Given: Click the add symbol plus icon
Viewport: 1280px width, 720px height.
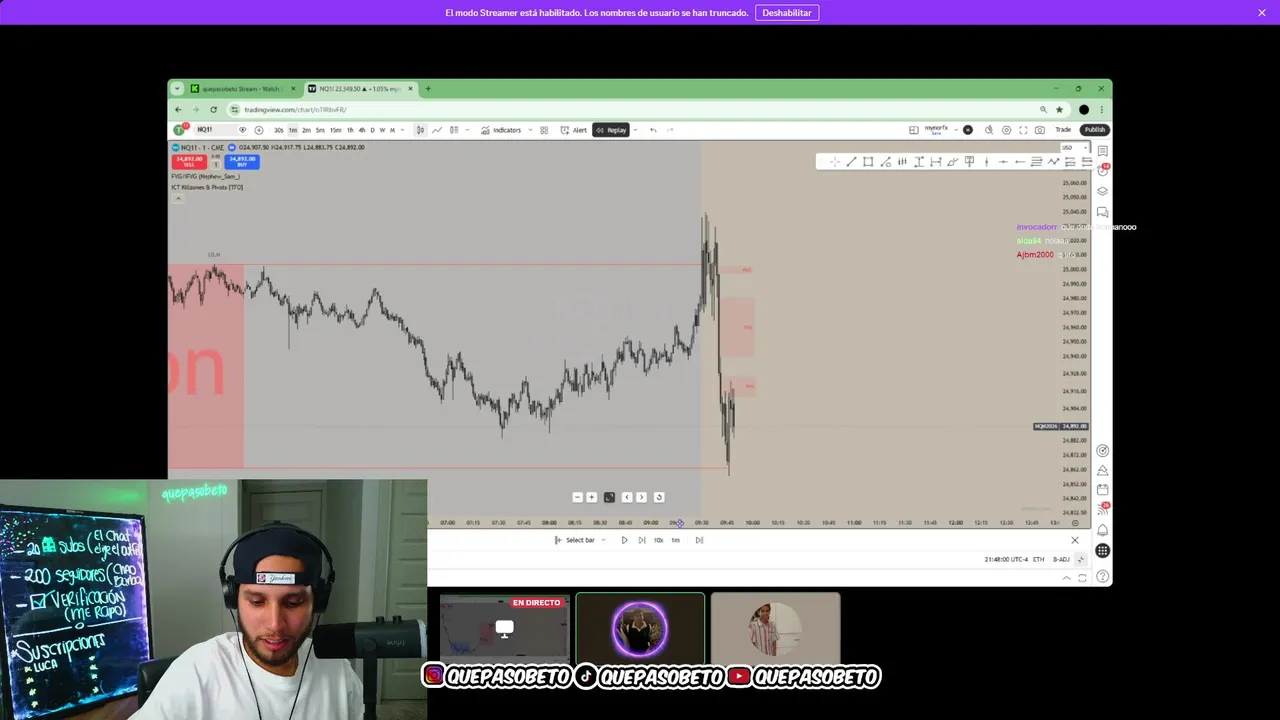Looking at the screenshot, I should [x=259, y=130].
